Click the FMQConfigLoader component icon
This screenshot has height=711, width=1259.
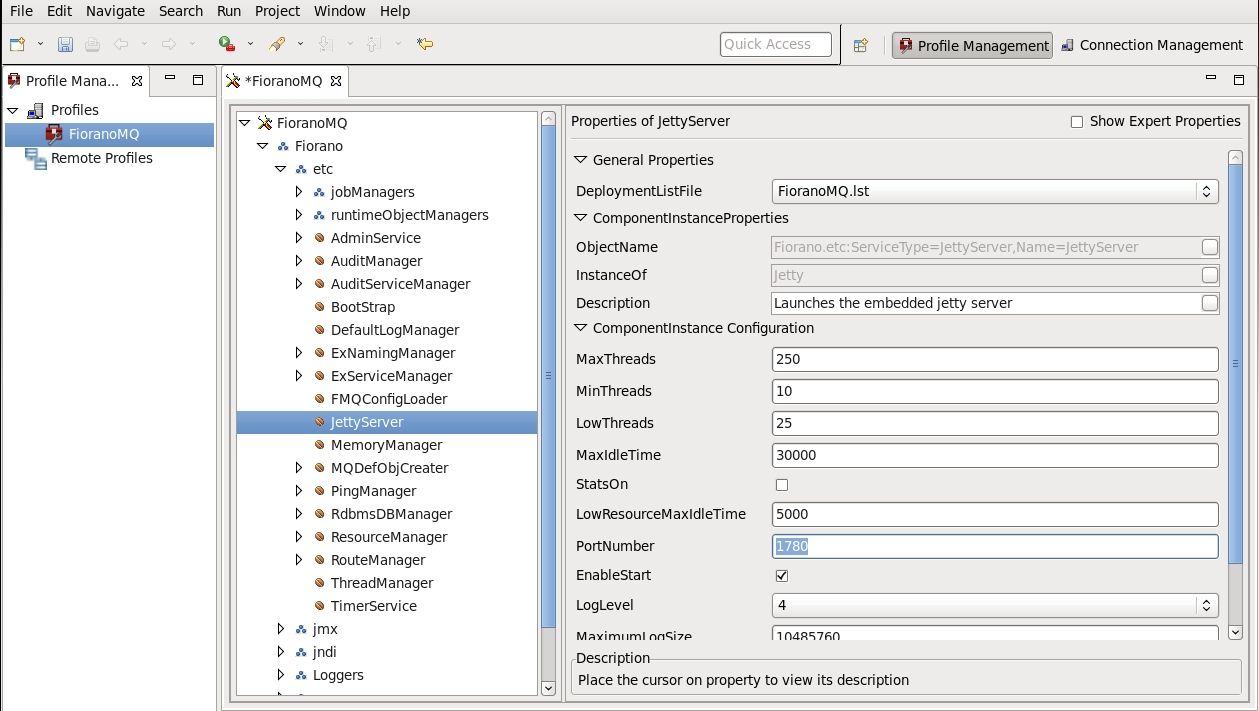319,399
